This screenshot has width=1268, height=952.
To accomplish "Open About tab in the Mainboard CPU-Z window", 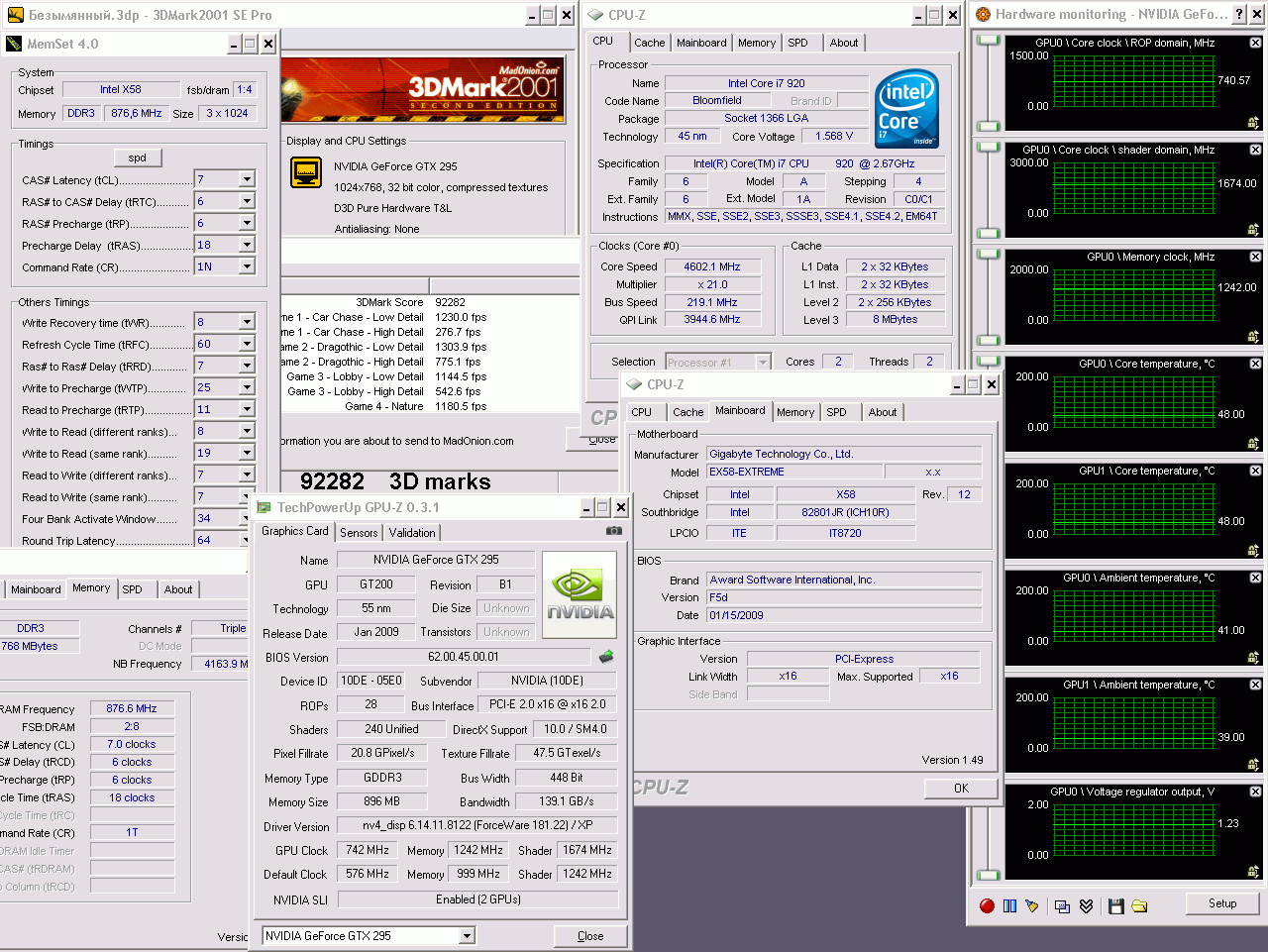I will (883, 412).
